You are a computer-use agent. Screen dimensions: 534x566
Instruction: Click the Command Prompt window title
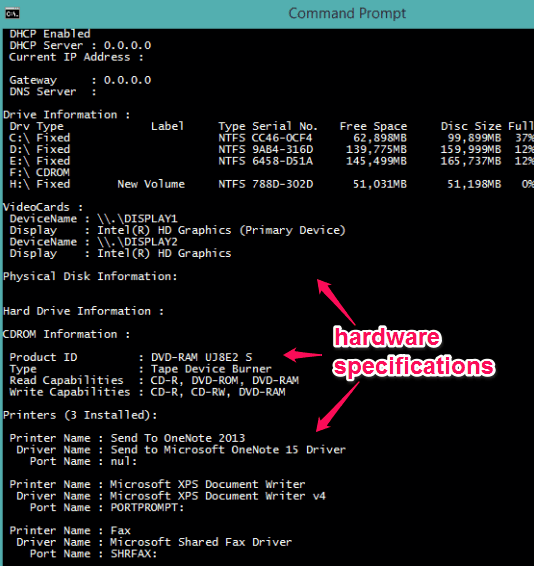(x=347, y=14)
